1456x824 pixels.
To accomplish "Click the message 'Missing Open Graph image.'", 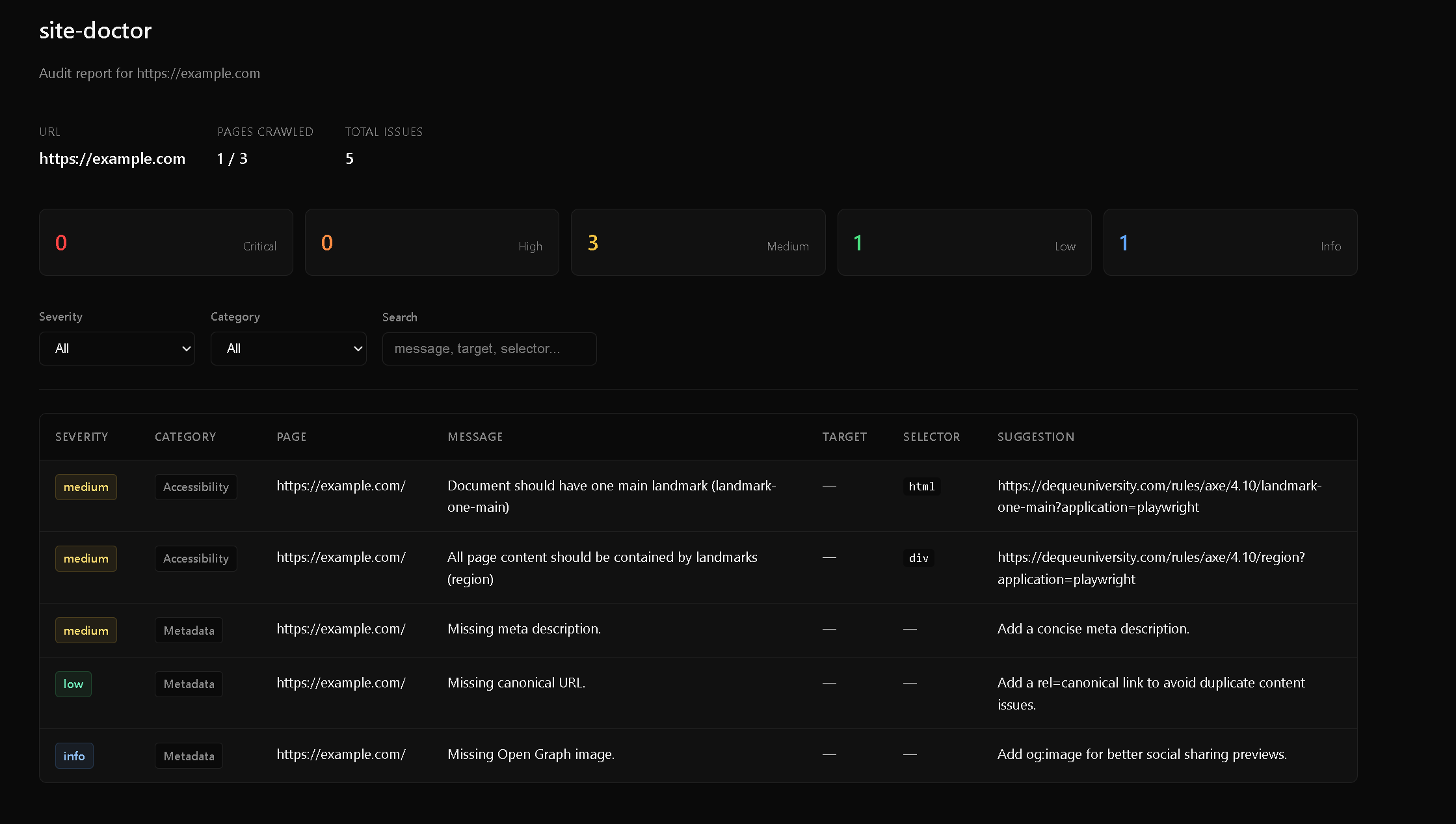I will coord(531,754).
